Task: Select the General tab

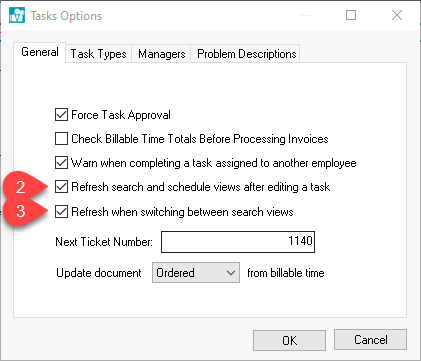Action: pos(40,52)
